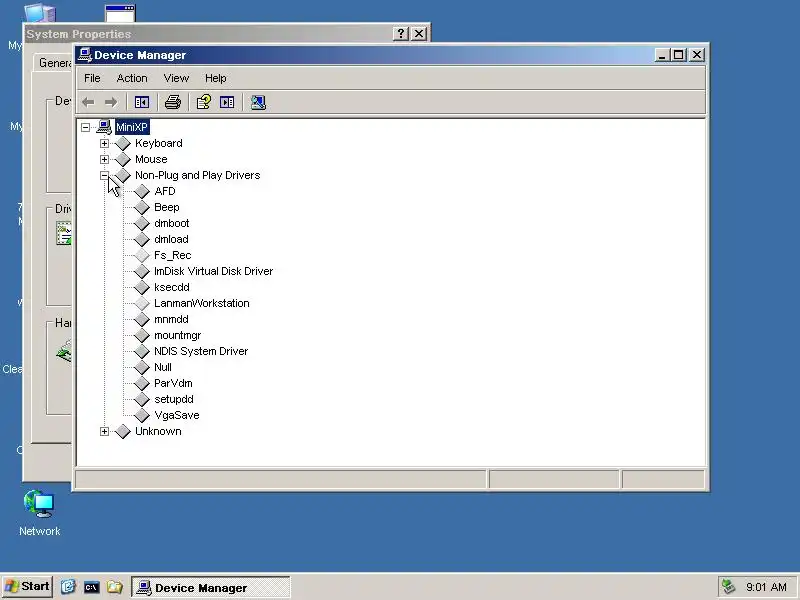Viewport: 800px width, 600px height.
Task: Expand the Mouse category
Action: tap(104, 159)
